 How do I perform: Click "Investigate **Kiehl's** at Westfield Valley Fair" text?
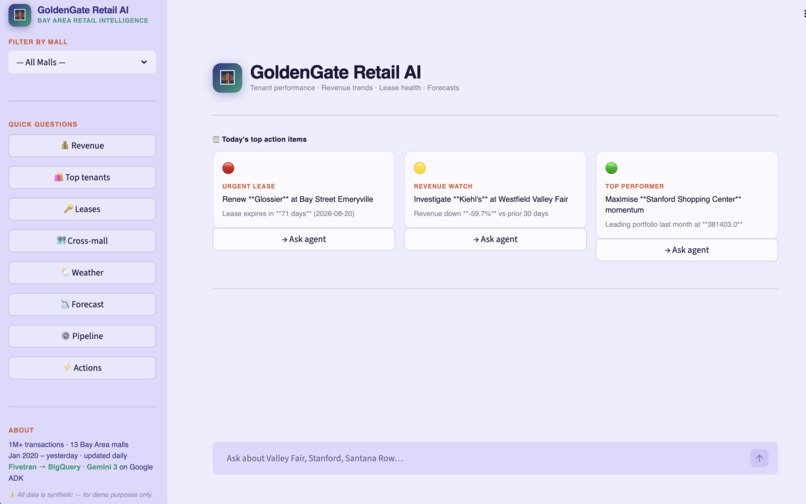pos(491,199)
